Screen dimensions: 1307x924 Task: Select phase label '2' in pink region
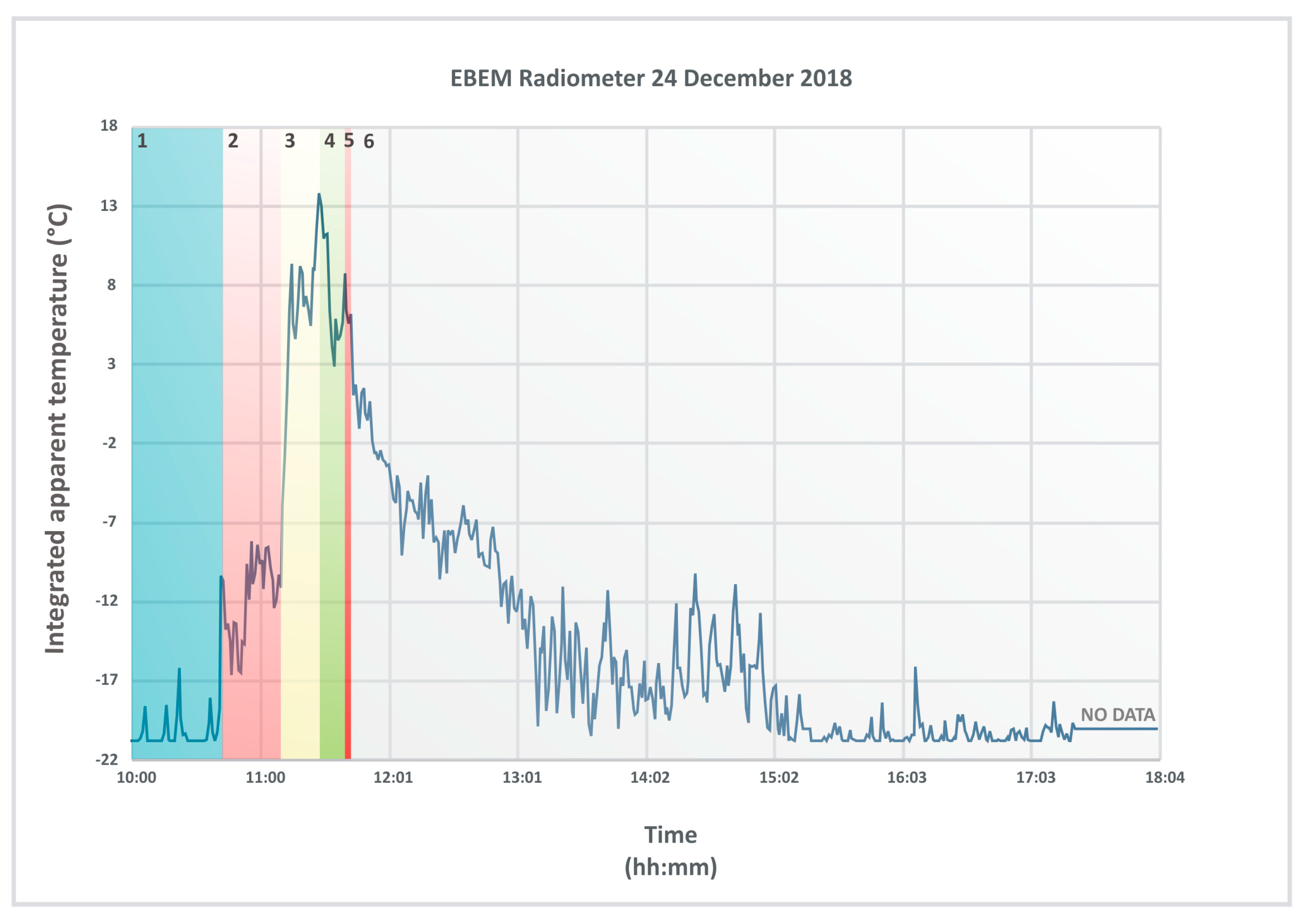pyautogui.click(x=233, y=141)
